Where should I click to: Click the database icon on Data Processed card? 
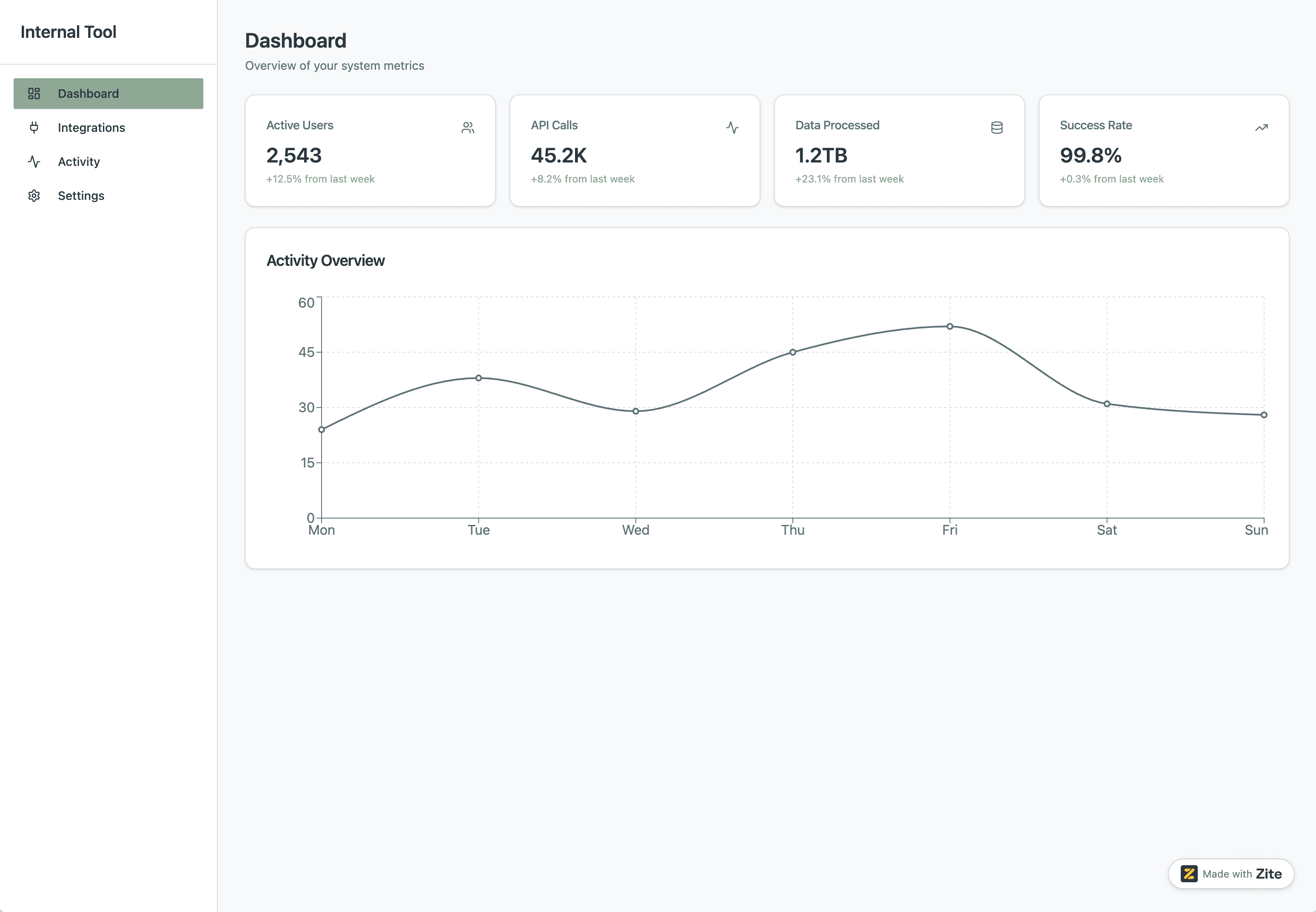pos(997,128)
